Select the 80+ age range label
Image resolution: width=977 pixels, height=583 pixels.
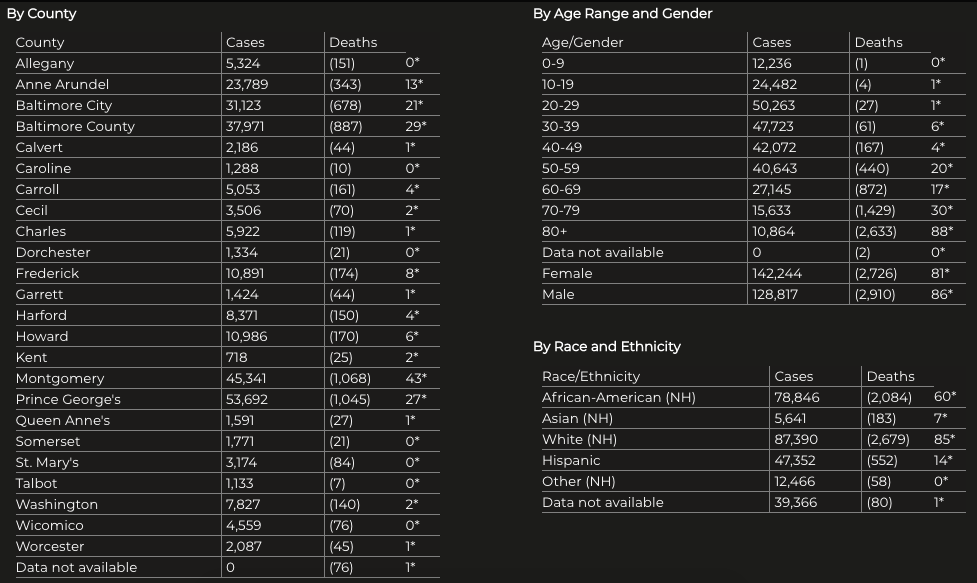tap(554, 231)
